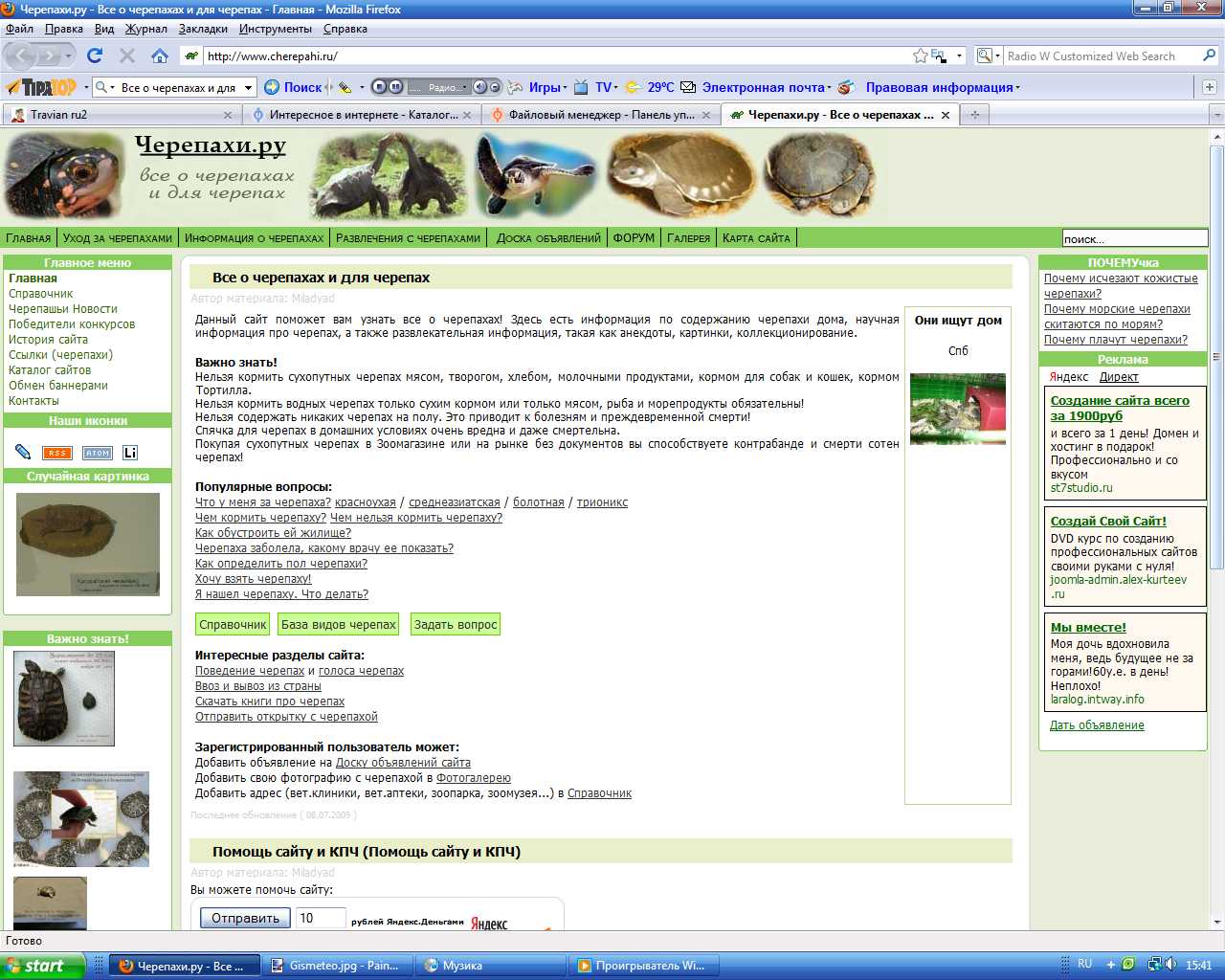
Task: Expand the toolbar search box dropdown
Action: tap(249, 87)
